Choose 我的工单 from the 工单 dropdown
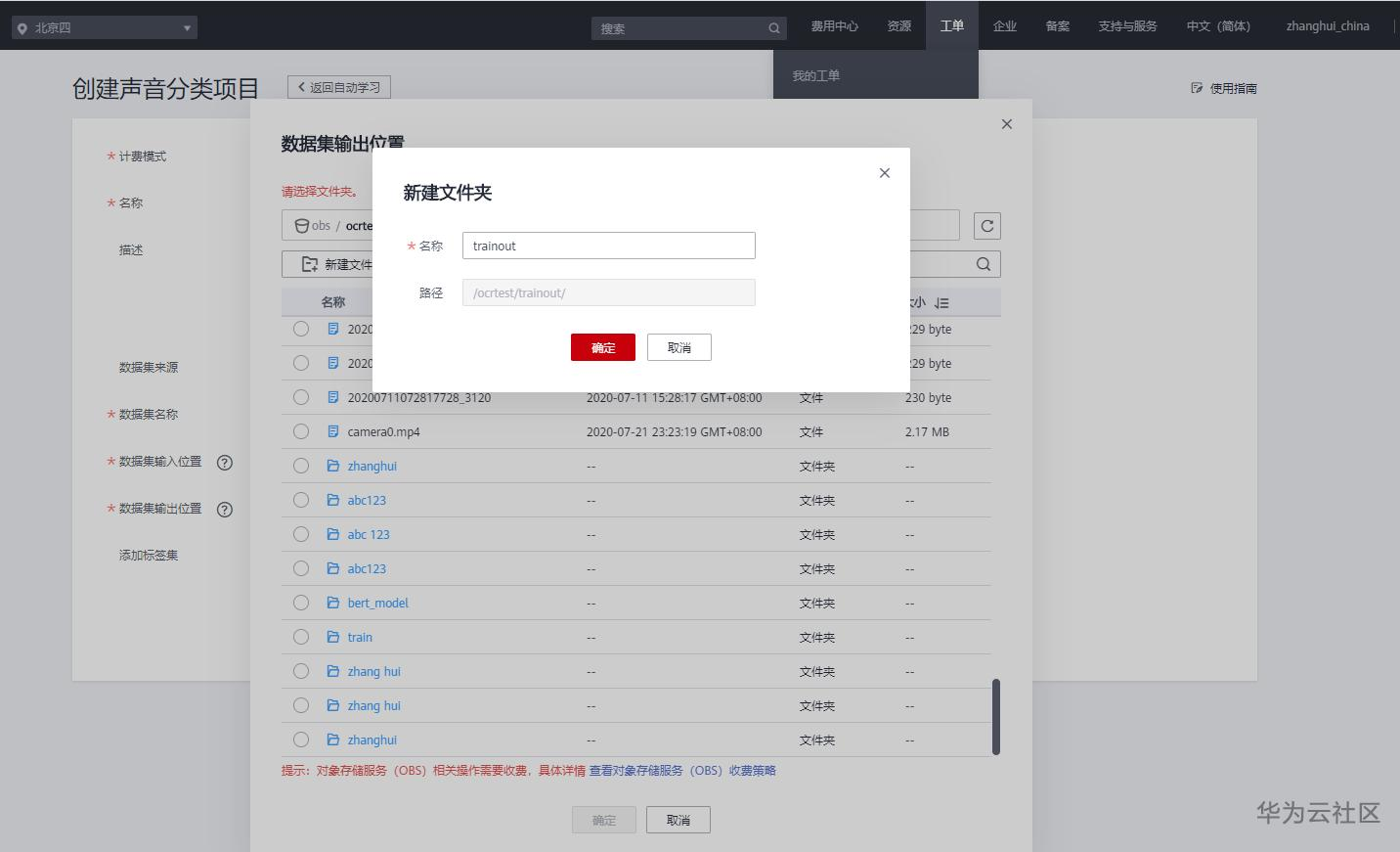1400x852 pixels. (816, 75)
